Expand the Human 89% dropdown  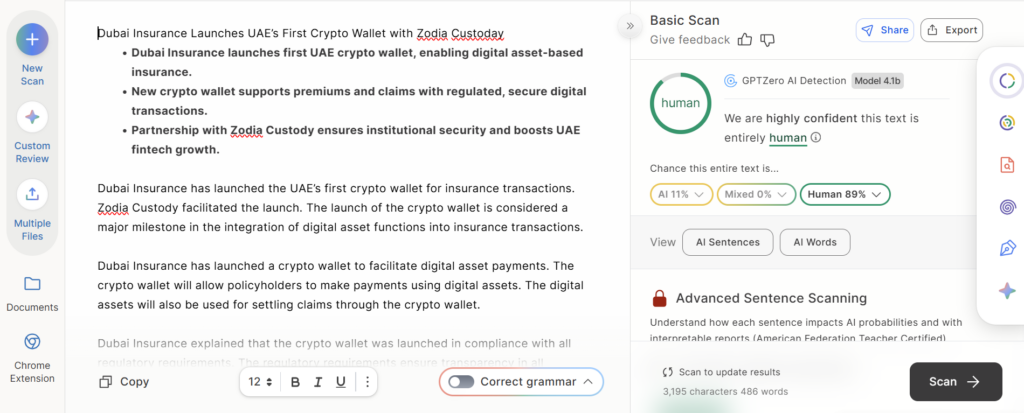coord(845,194)
